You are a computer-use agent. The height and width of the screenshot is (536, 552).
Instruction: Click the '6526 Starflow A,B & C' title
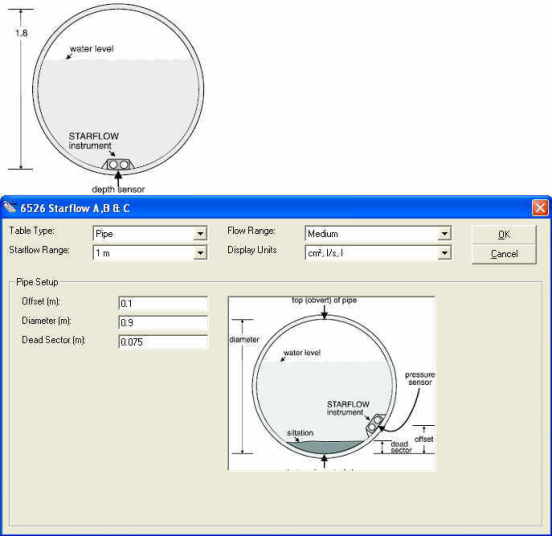[x=75, y=208]
